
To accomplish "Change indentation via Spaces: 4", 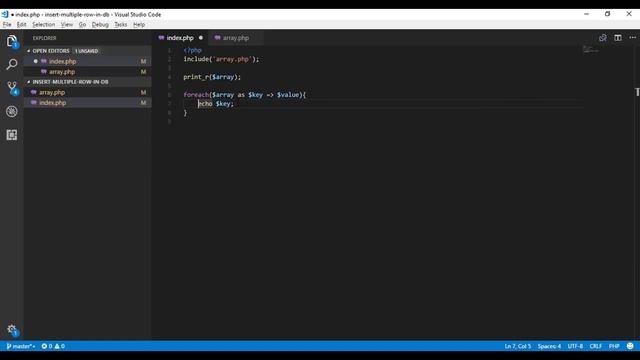I will [549, 346].
